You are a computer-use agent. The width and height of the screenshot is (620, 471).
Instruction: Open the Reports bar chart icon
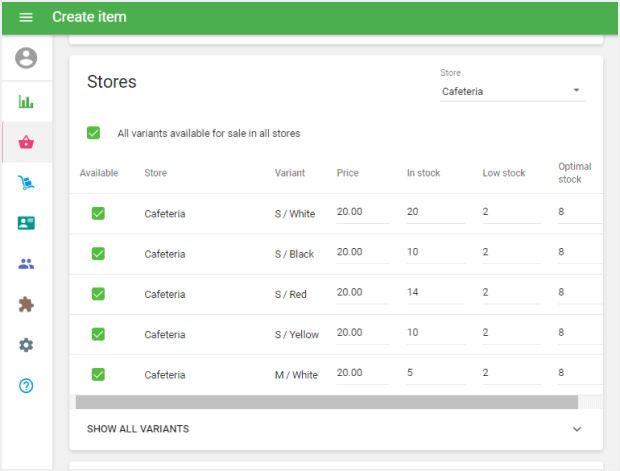[26, 102]
